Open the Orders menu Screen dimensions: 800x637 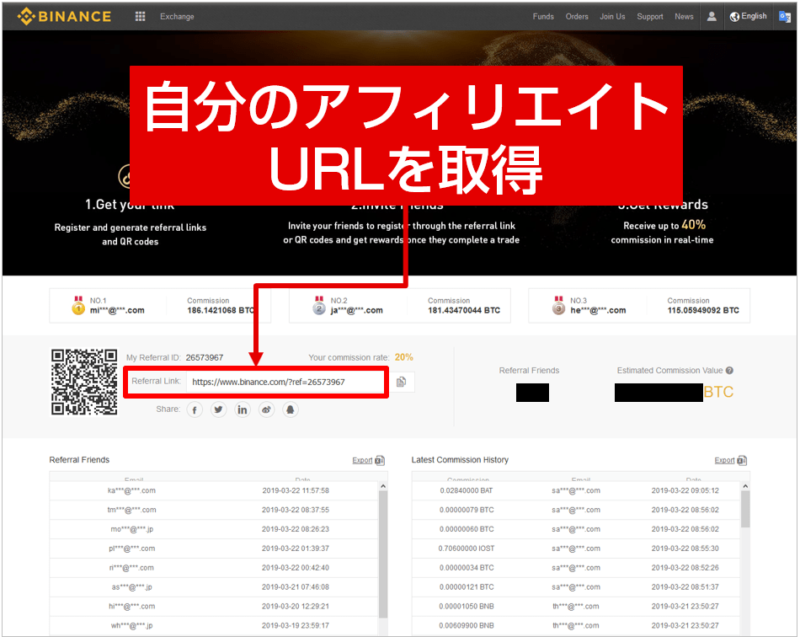click(577, 16)
